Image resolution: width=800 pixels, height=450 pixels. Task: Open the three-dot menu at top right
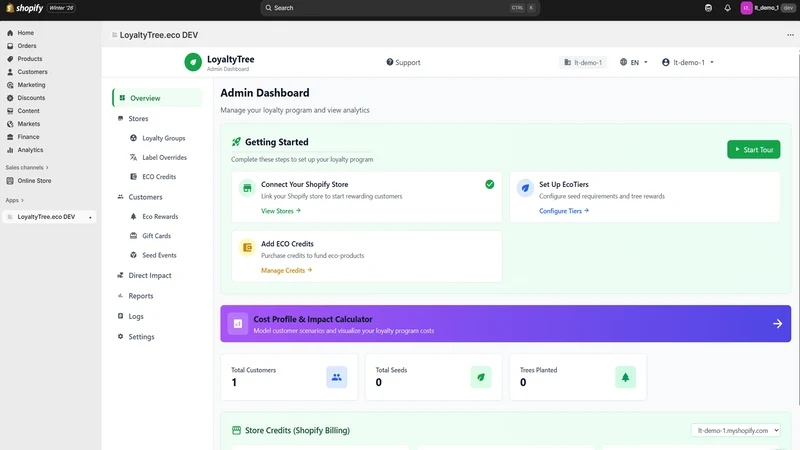(x=790, y=35)
